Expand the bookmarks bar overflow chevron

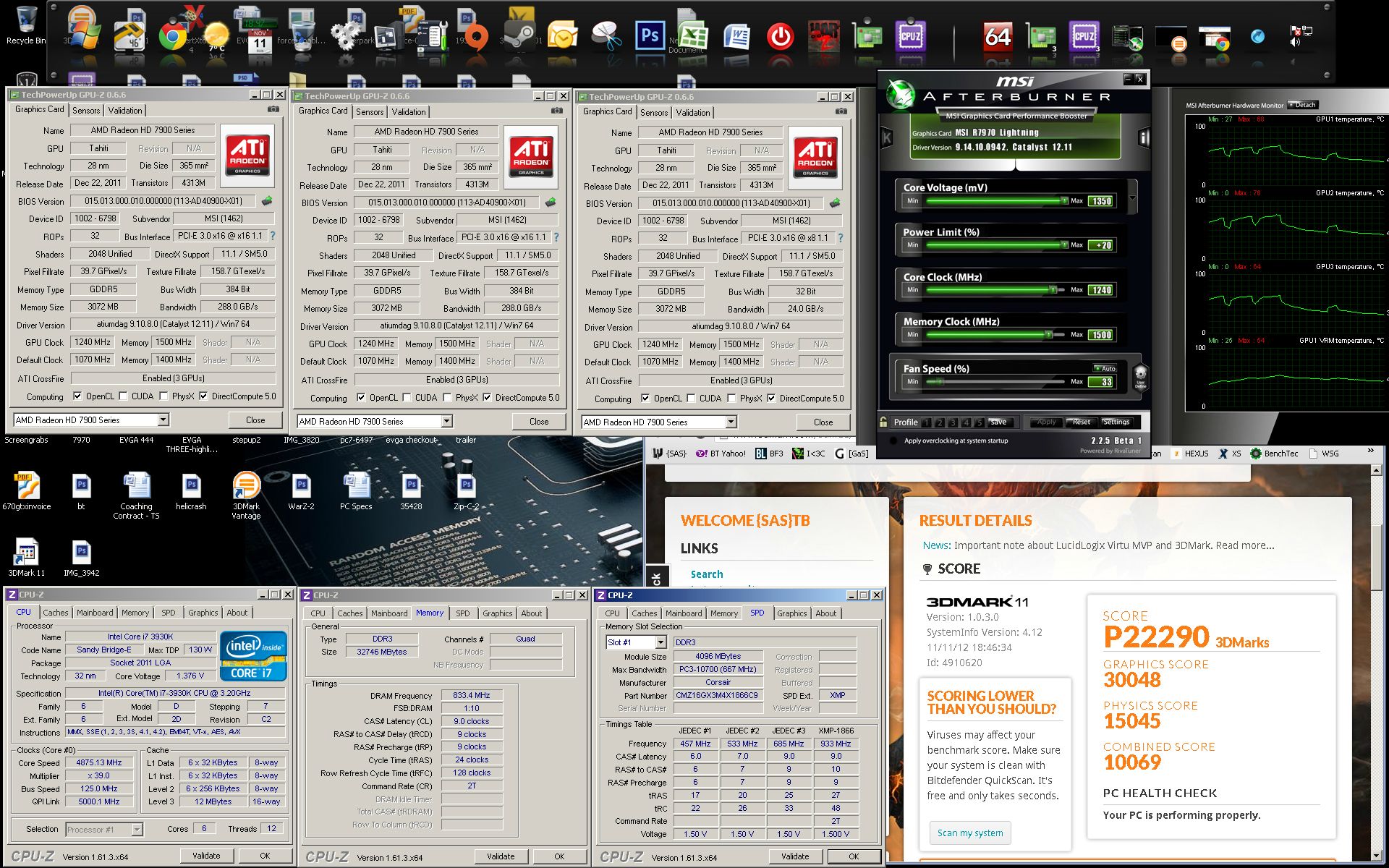1370,451
